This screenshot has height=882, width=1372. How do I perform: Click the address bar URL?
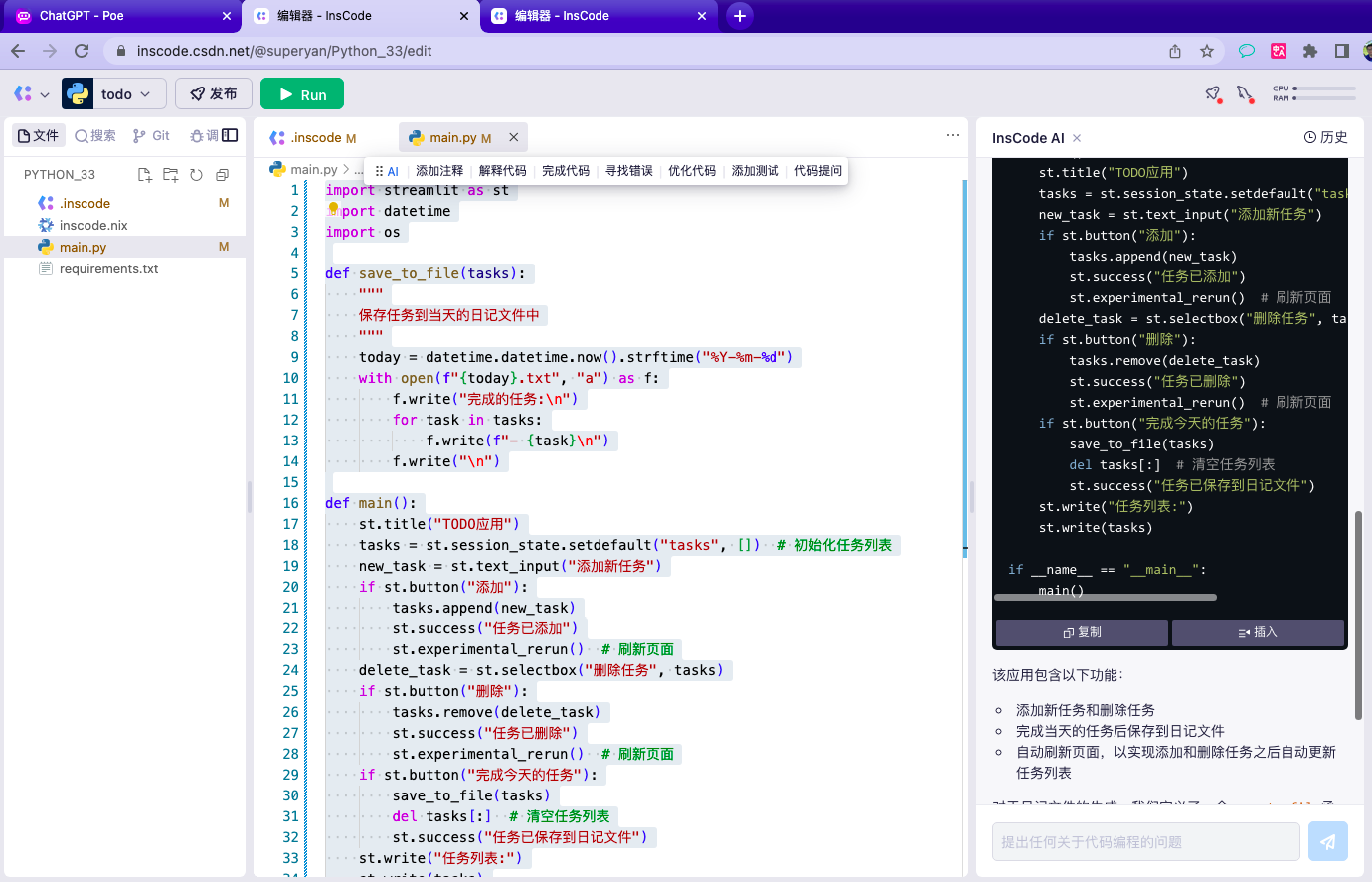coord(283,51)
